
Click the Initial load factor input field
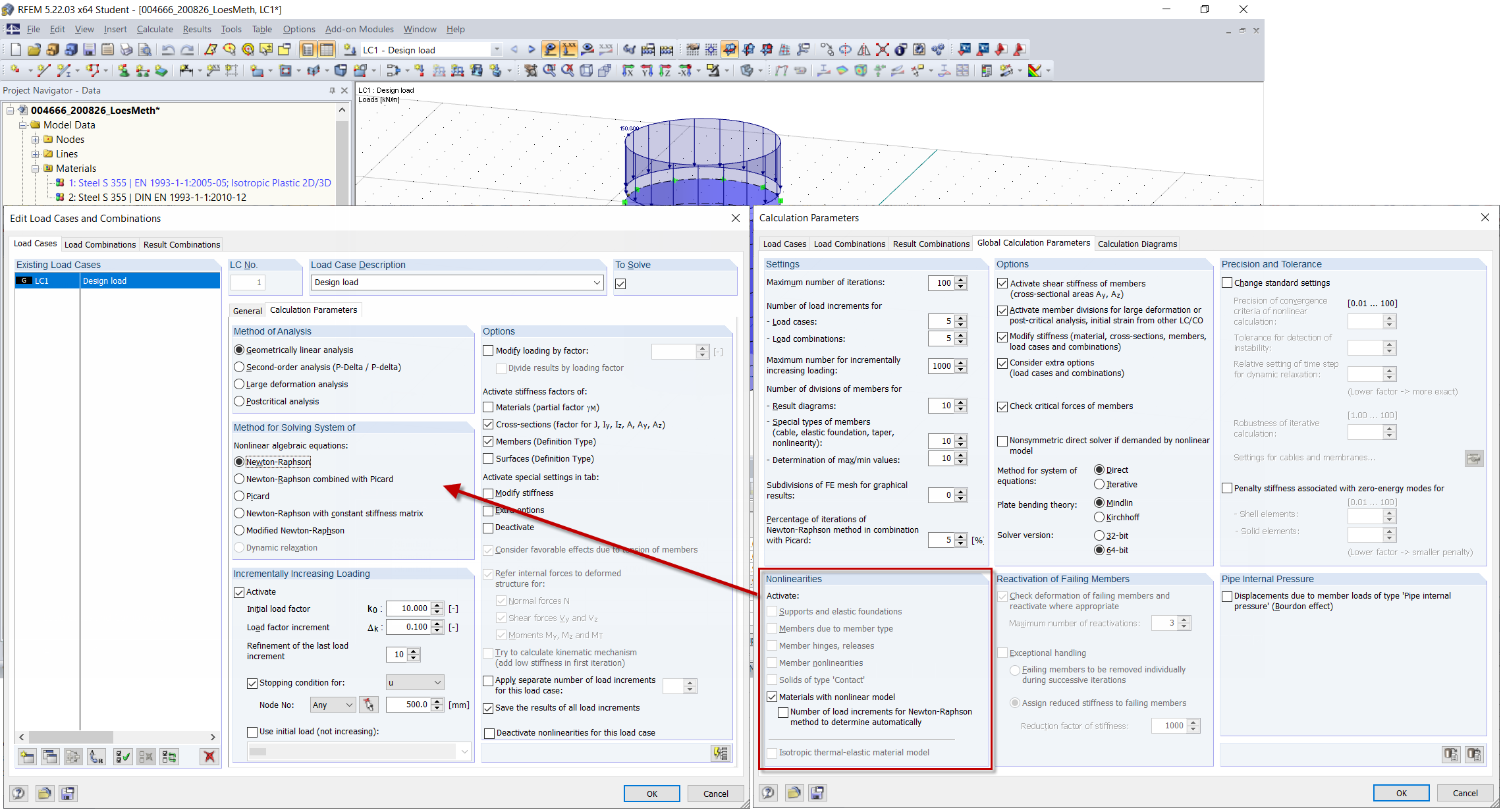(x=408, y=609)
